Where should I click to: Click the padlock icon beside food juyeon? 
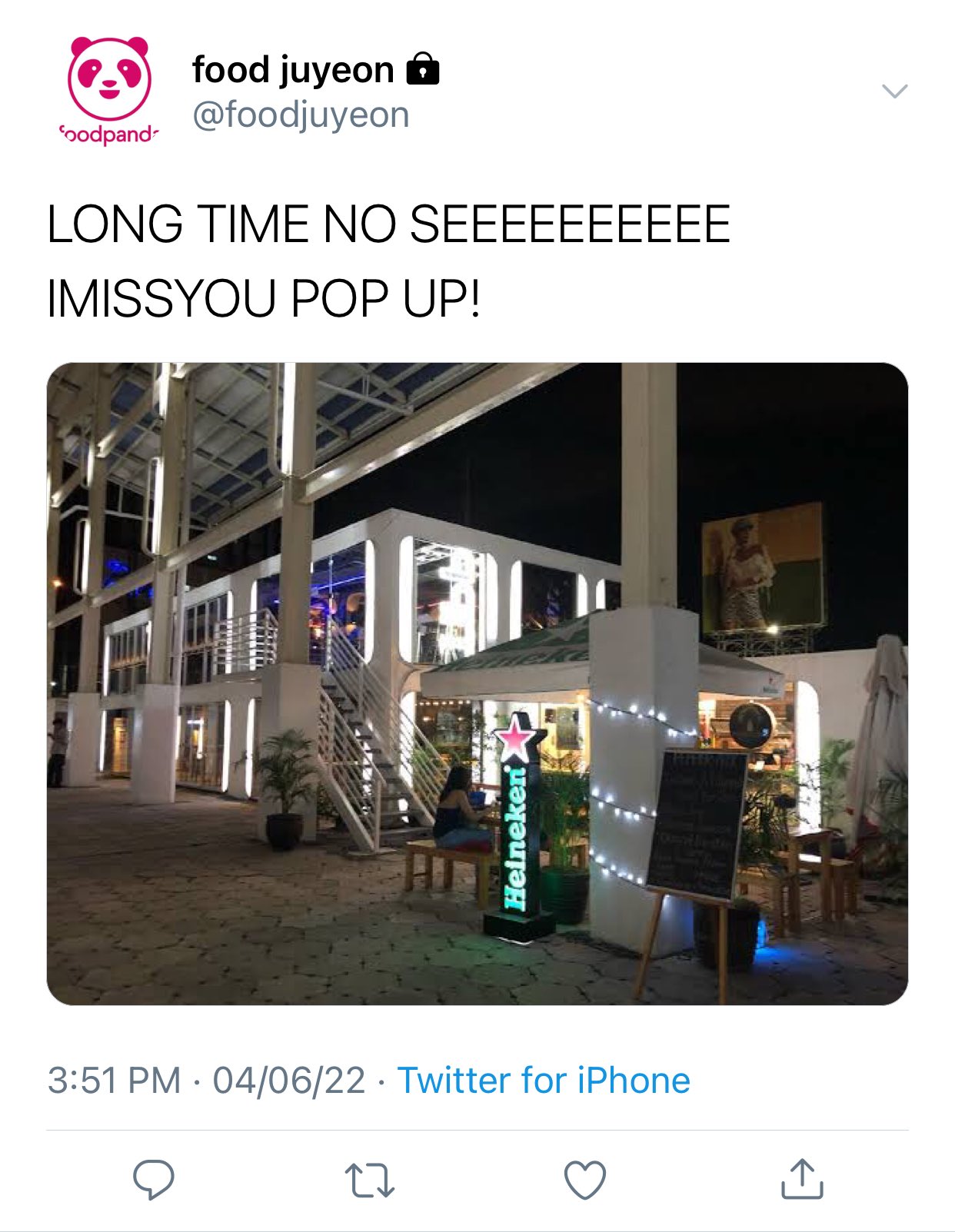422,68
